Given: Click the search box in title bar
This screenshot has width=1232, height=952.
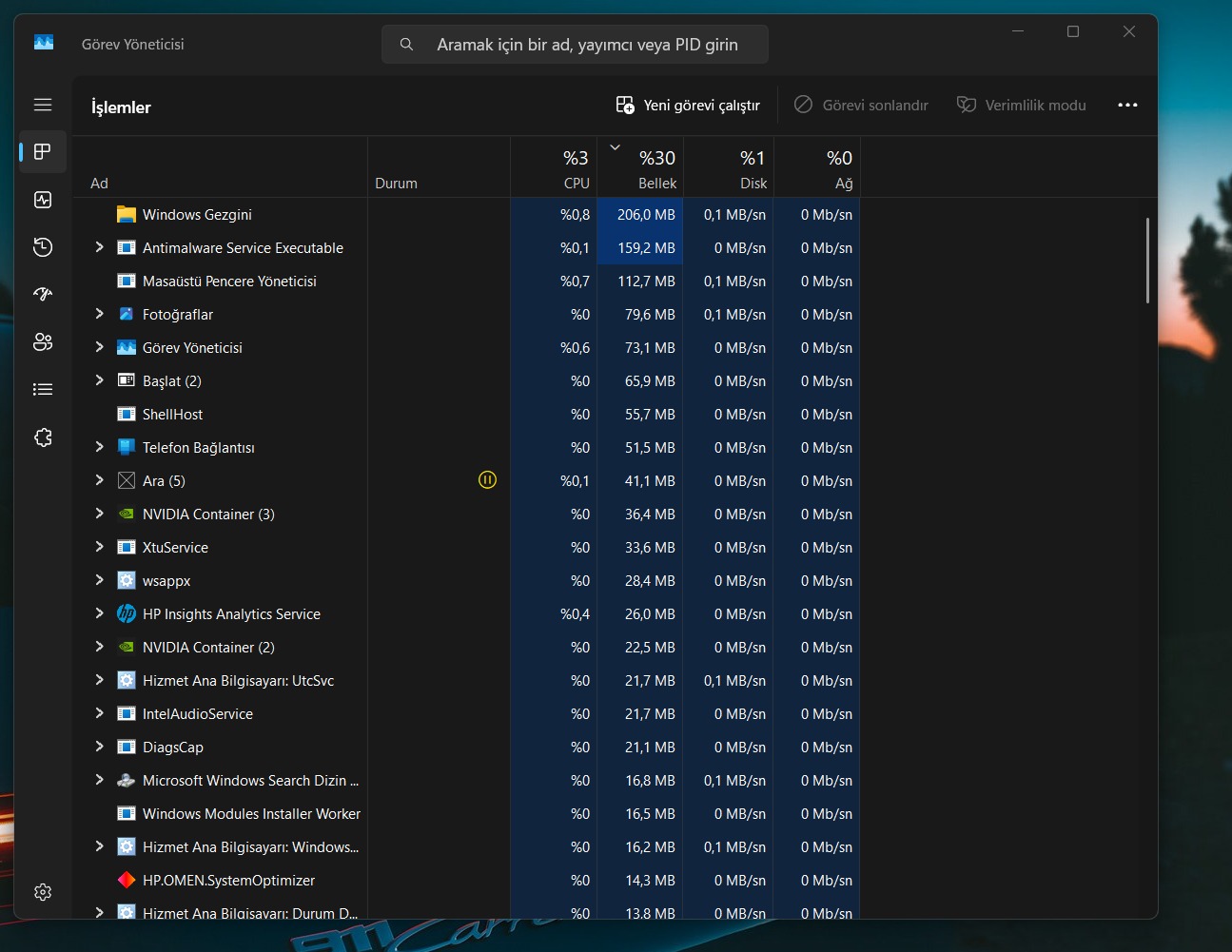Looking at the screenshot, I should pos(575,45).
